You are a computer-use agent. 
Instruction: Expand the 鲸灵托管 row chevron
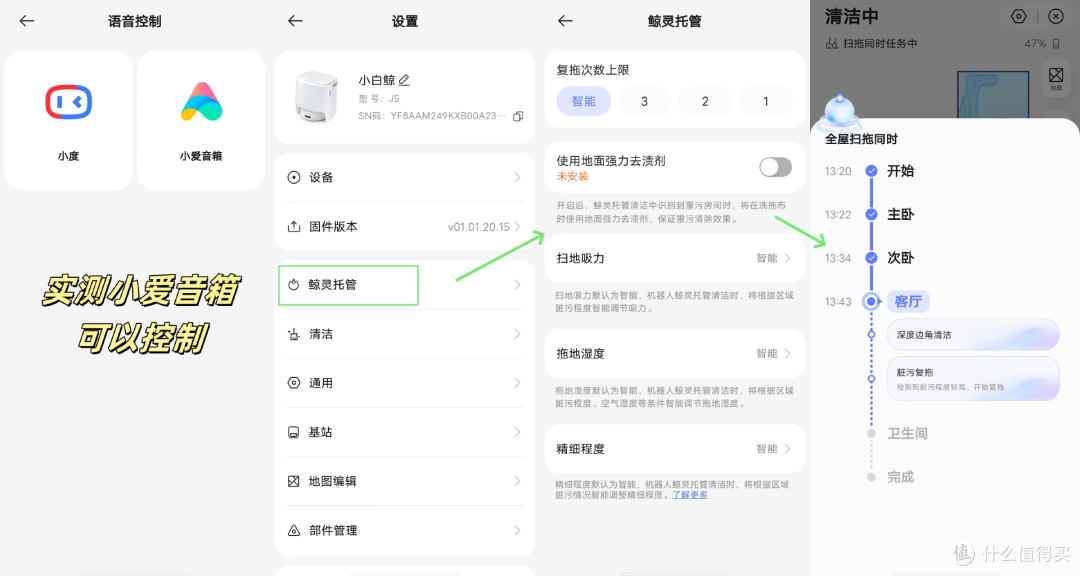(x=517, y=285)
